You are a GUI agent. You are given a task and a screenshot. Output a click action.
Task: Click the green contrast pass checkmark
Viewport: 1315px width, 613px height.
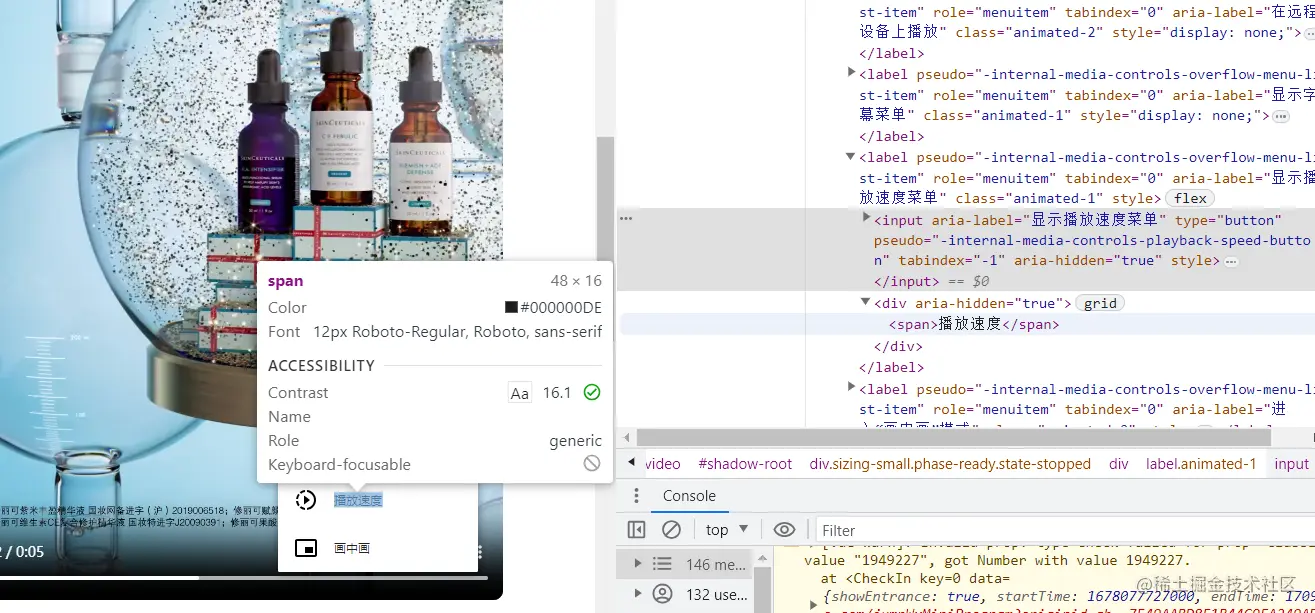point(592,393)
